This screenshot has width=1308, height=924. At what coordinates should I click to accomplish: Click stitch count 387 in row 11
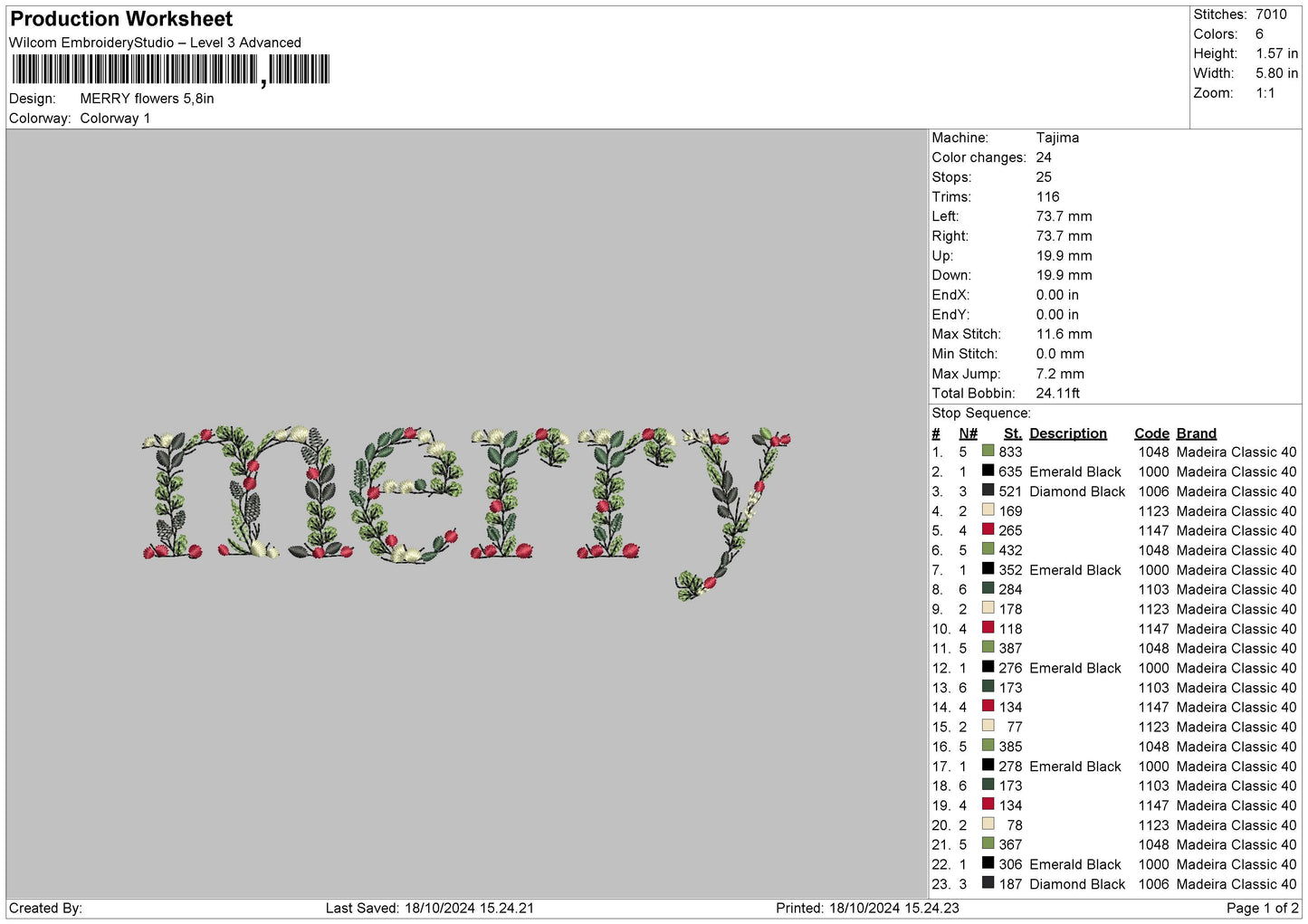pos(1011,649)
